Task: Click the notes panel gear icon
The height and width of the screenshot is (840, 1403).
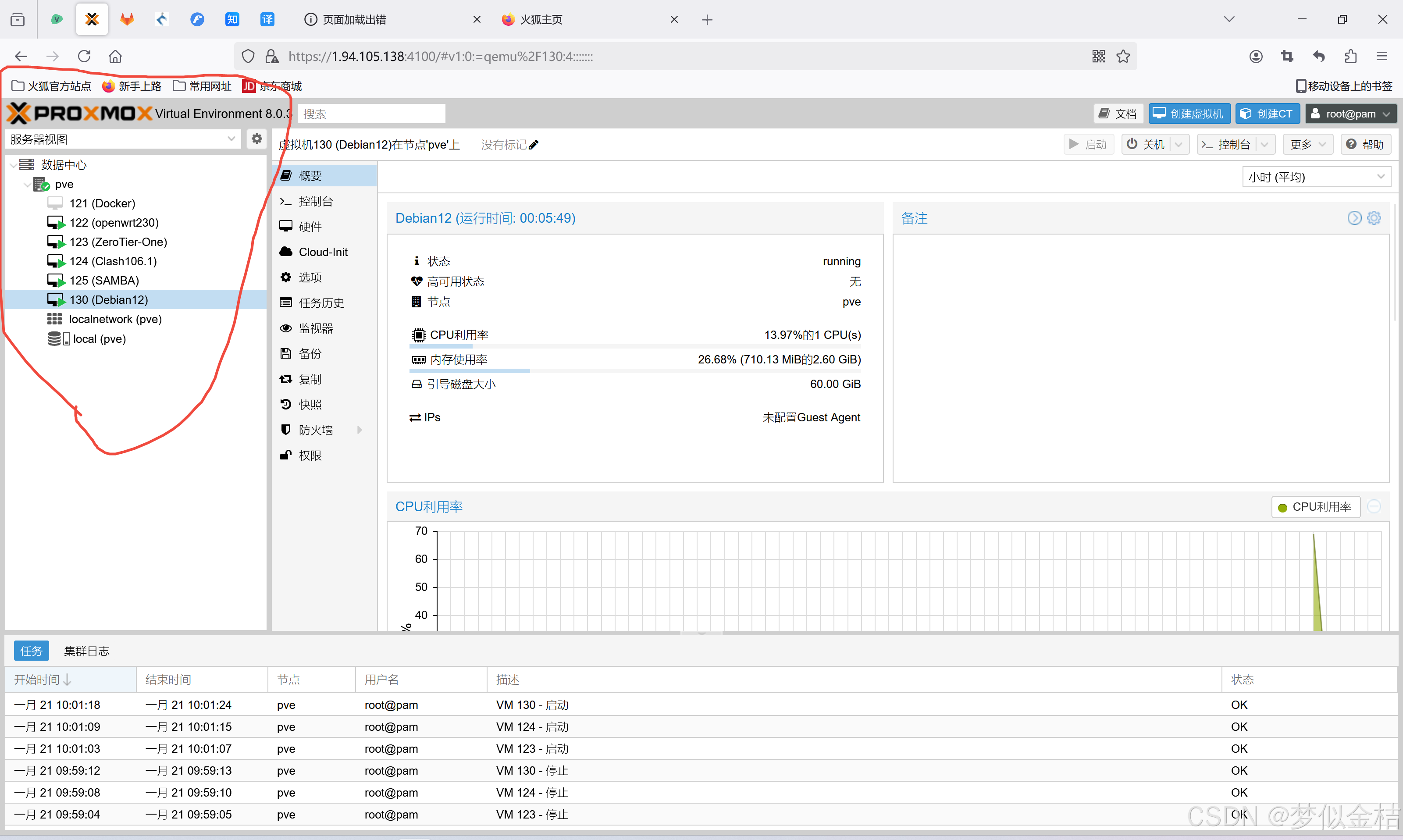Action: [1374, 218]
